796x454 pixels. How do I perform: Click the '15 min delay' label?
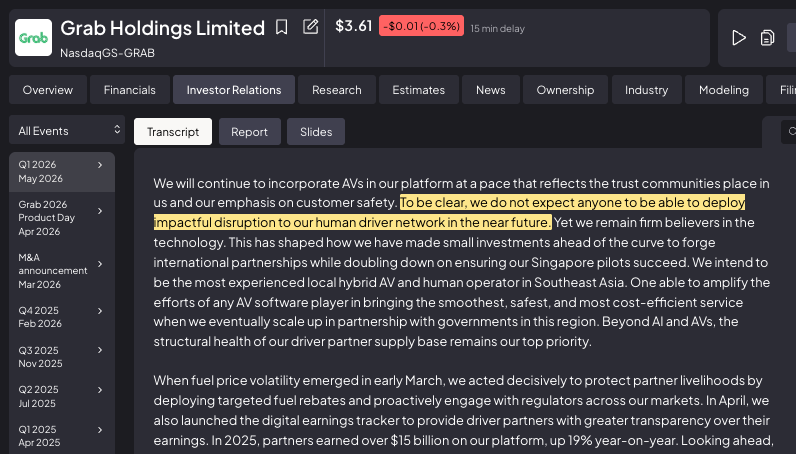tap(497, 28)
